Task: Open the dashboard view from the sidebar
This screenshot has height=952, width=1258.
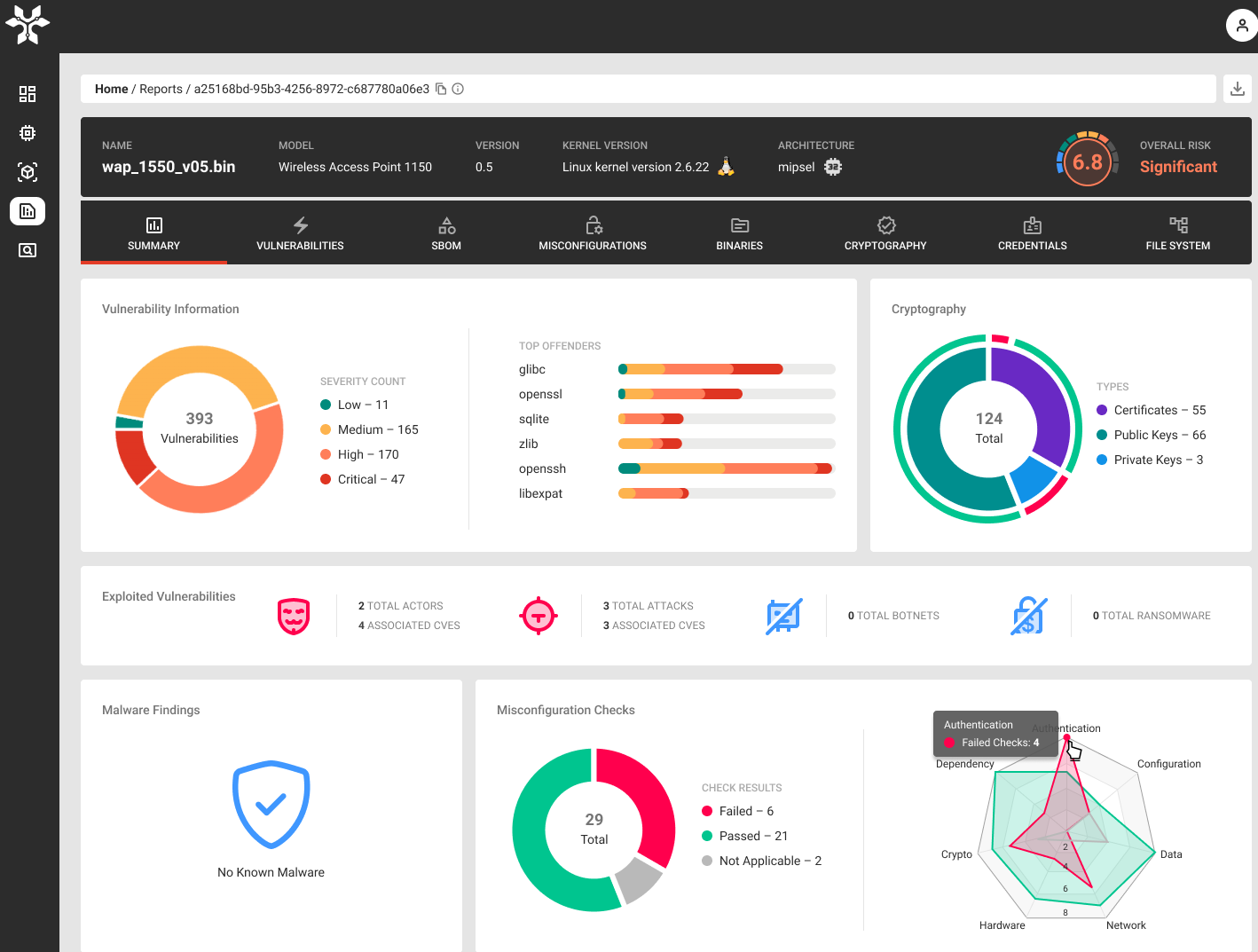Action: pyautogui.click(x=27, y=93)
